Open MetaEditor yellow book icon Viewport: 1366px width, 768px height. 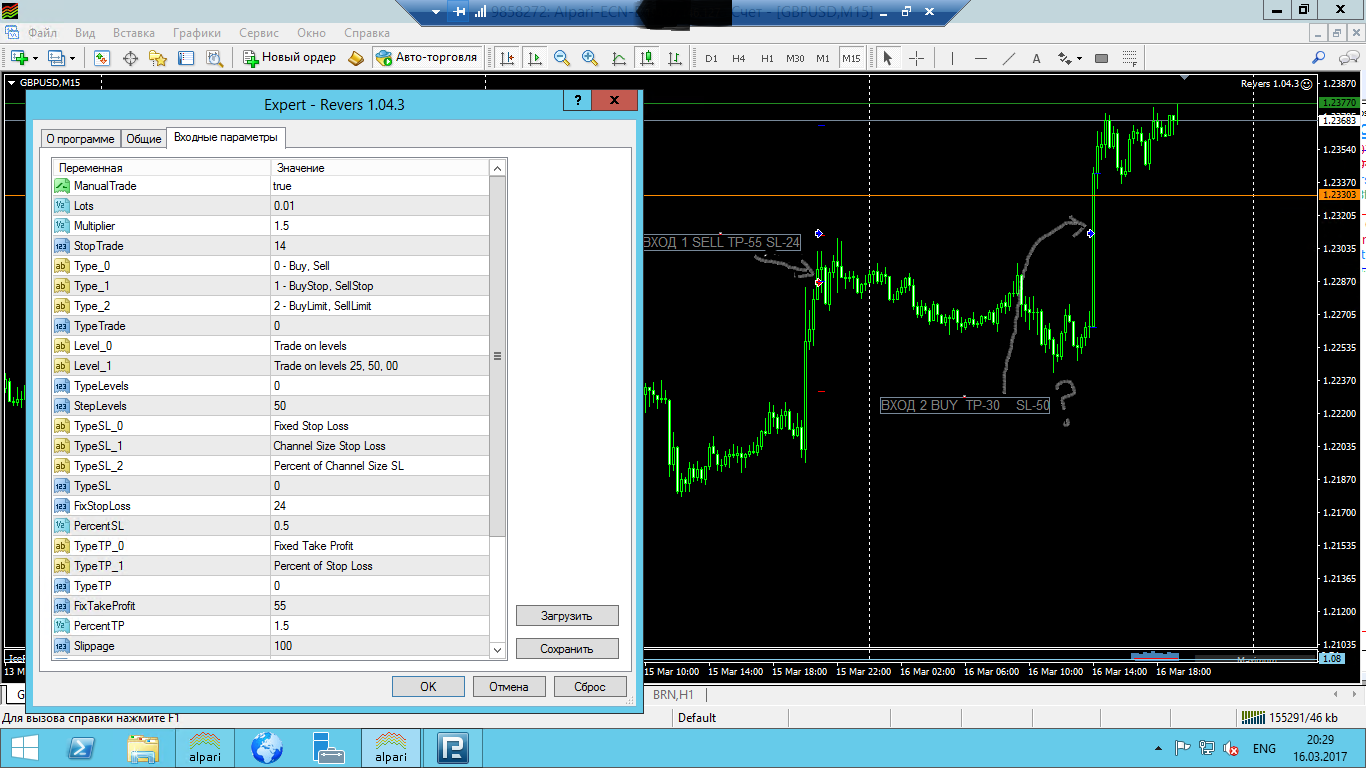(x=357, y=58)
